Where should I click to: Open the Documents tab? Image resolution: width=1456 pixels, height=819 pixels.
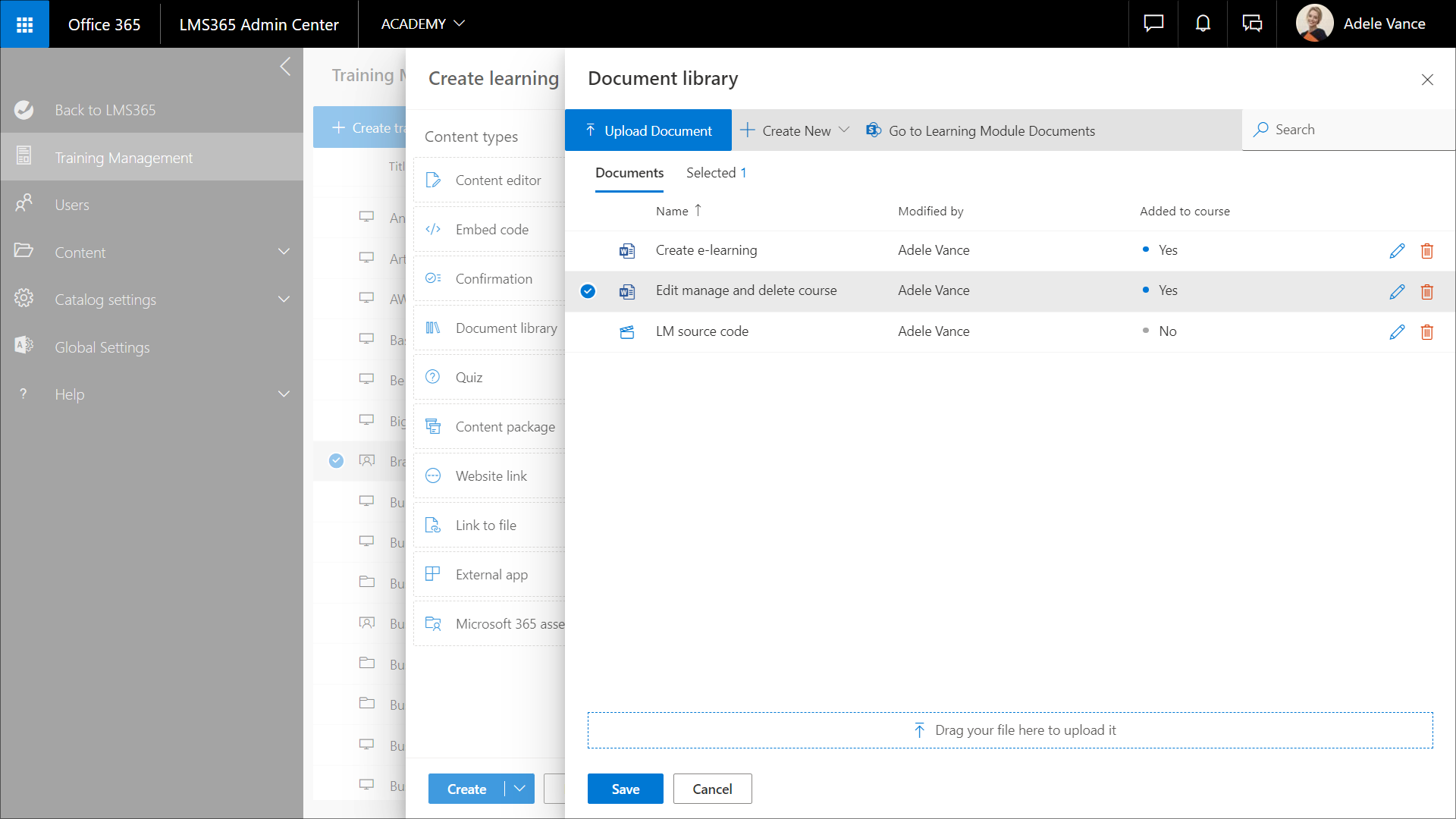629,173
